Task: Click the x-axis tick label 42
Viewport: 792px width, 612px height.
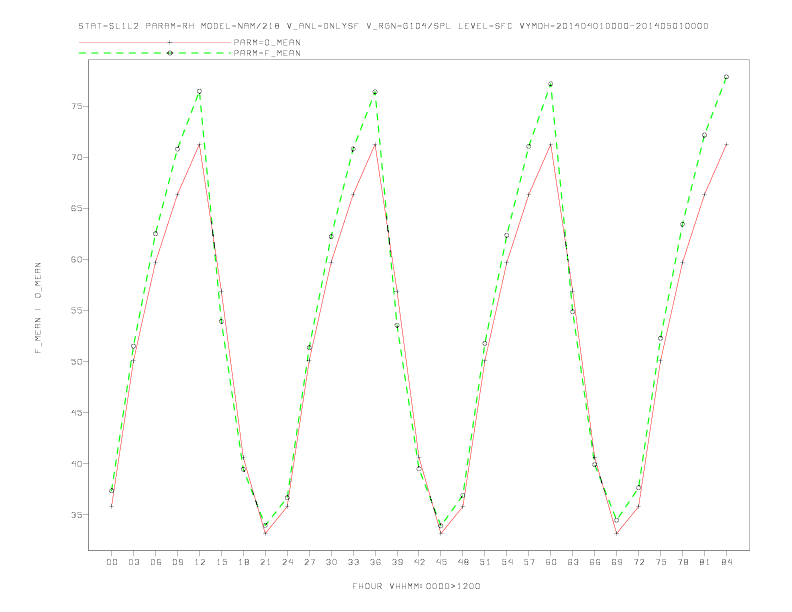Action: coord(419,562)
